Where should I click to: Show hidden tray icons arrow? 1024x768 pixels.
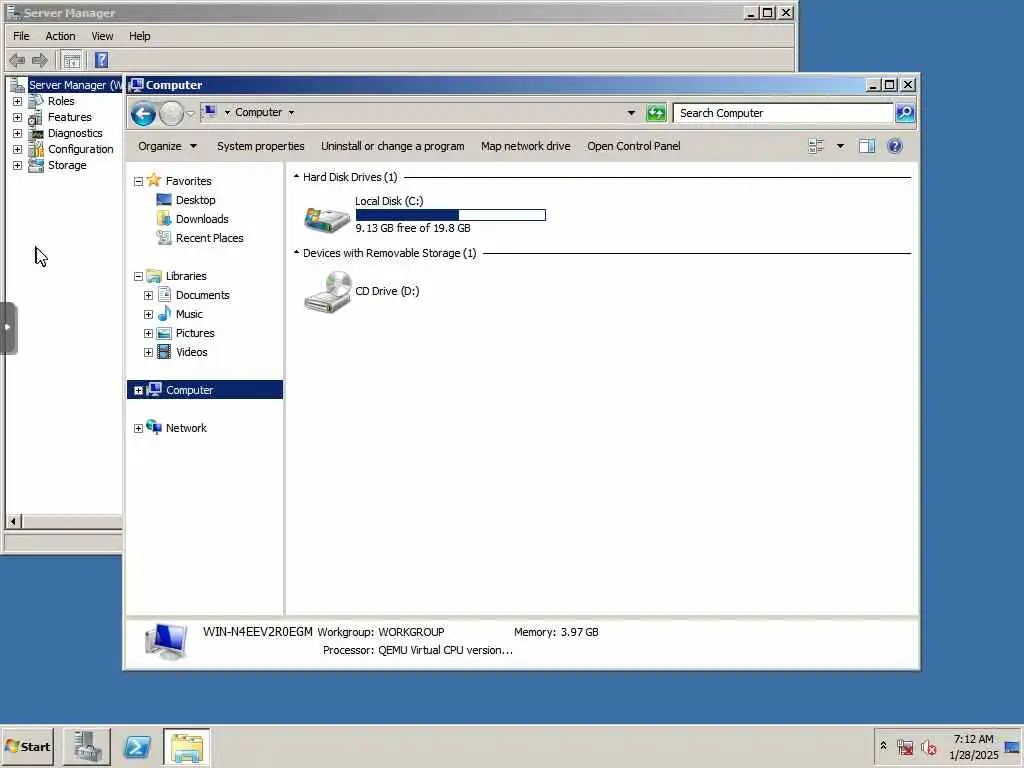(884, 746)
